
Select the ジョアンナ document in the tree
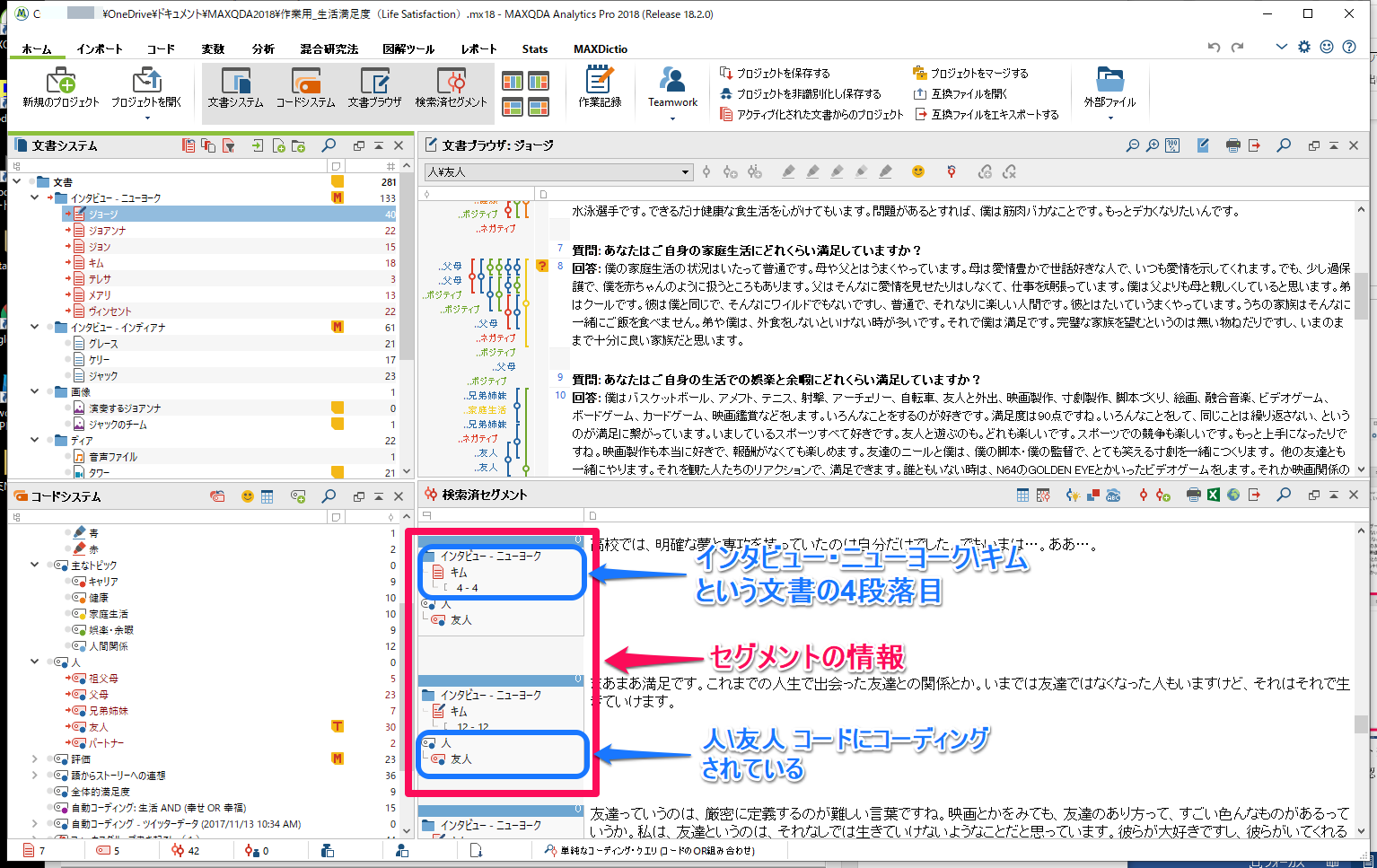(107, 231)
